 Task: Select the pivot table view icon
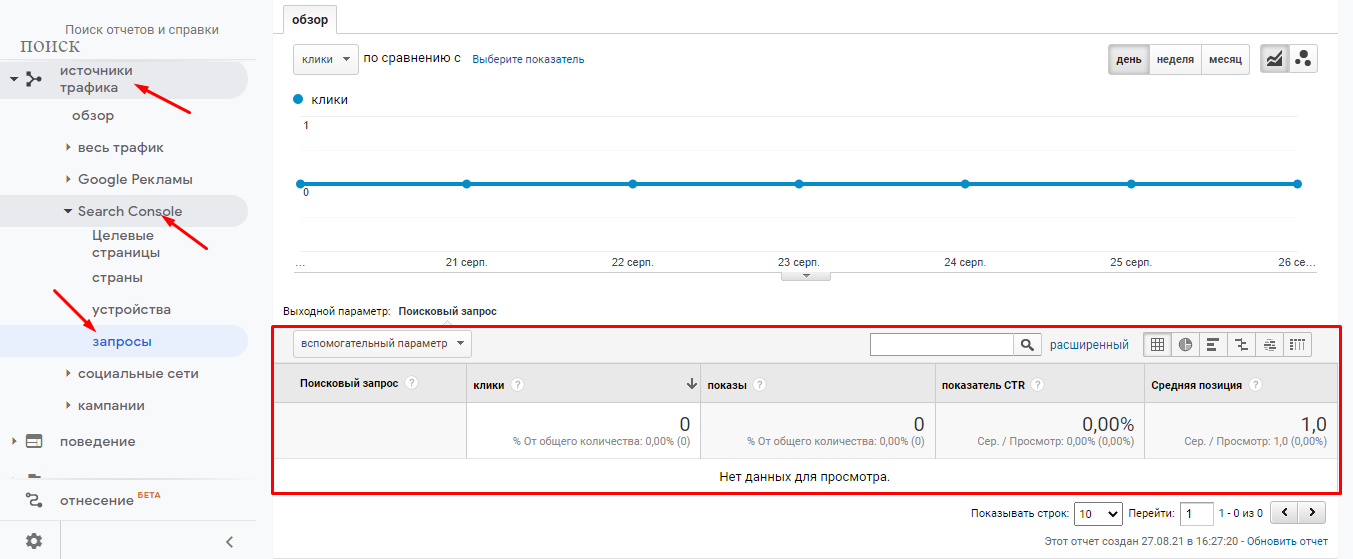(x=1297, y=345)
